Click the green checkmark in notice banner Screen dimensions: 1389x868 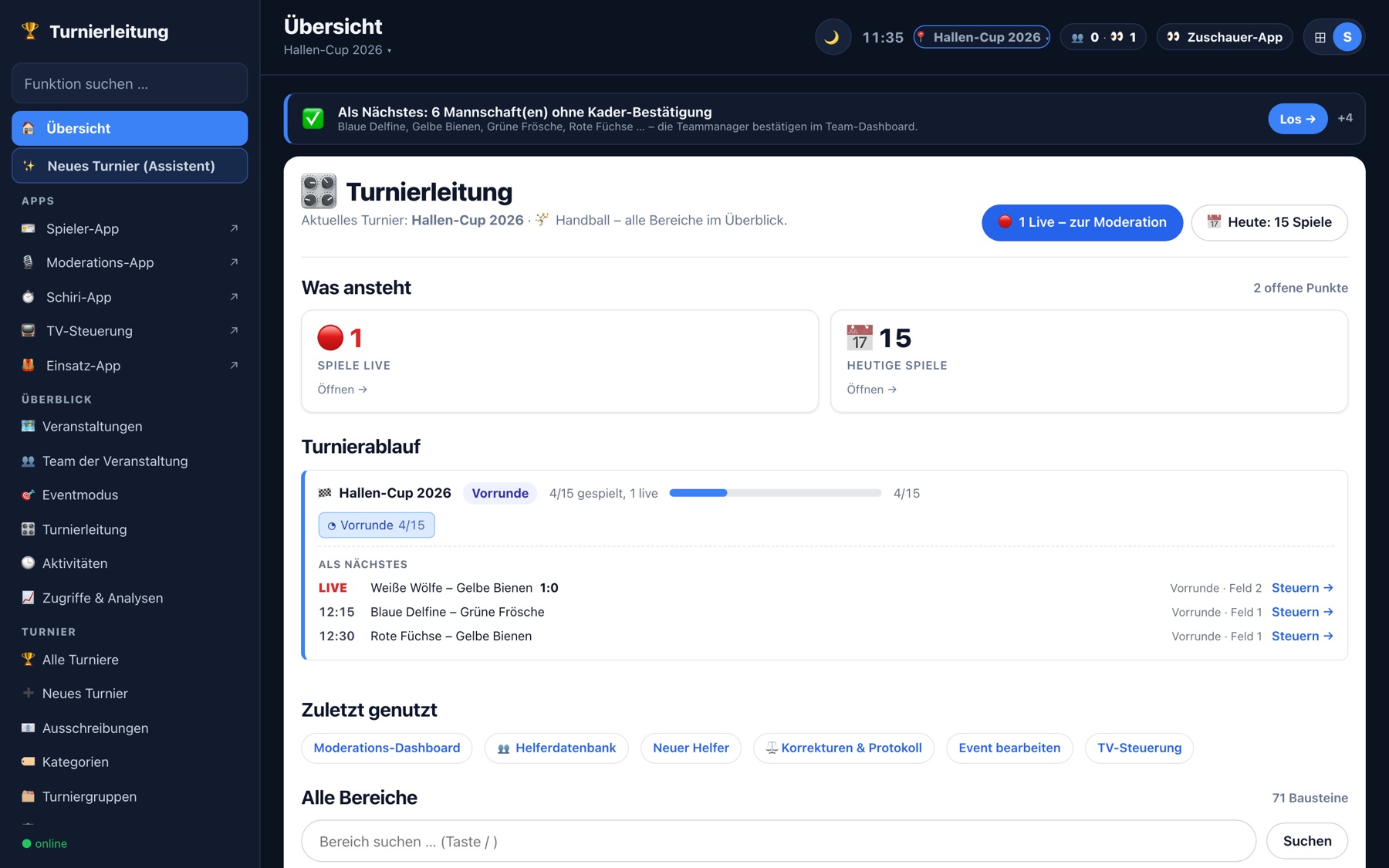(313, 119)
